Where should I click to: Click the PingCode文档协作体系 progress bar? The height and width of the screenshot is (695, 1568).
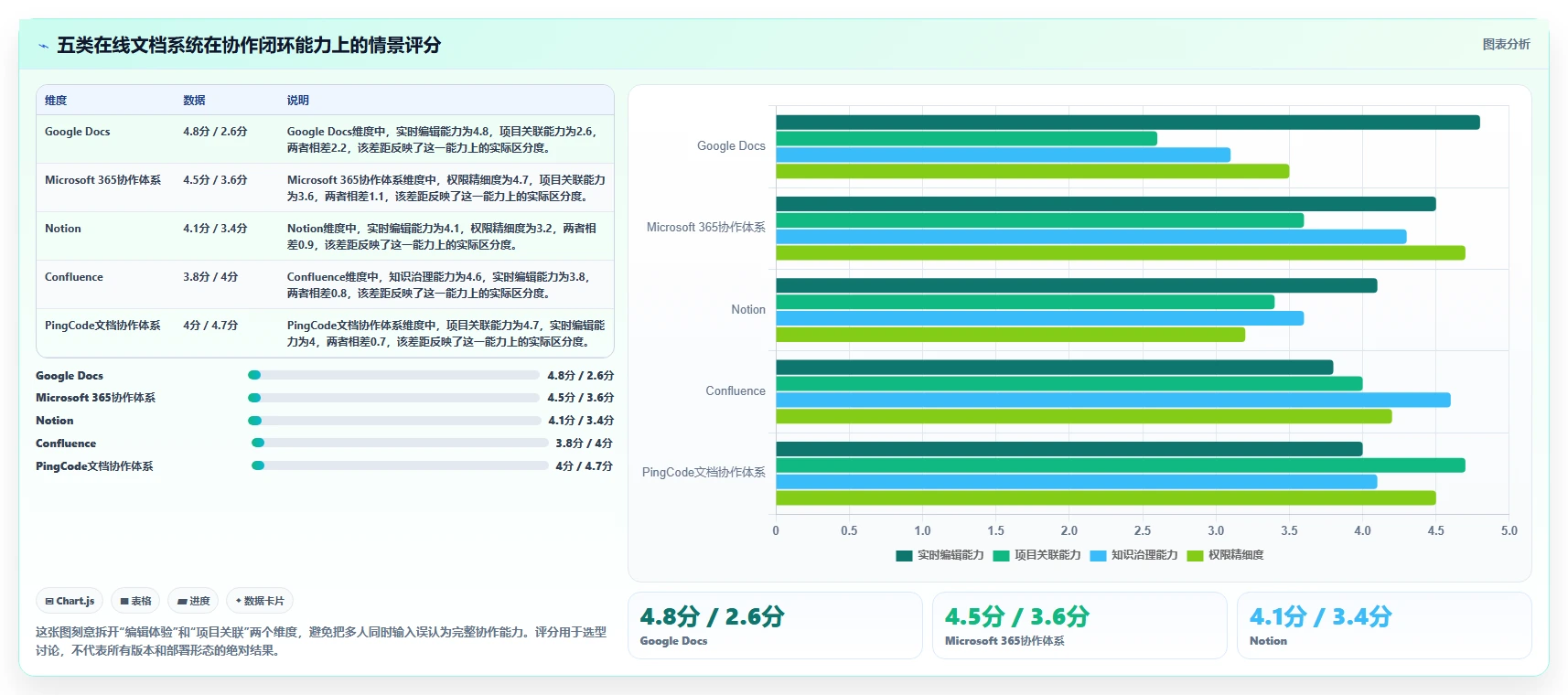coord(400,465)
